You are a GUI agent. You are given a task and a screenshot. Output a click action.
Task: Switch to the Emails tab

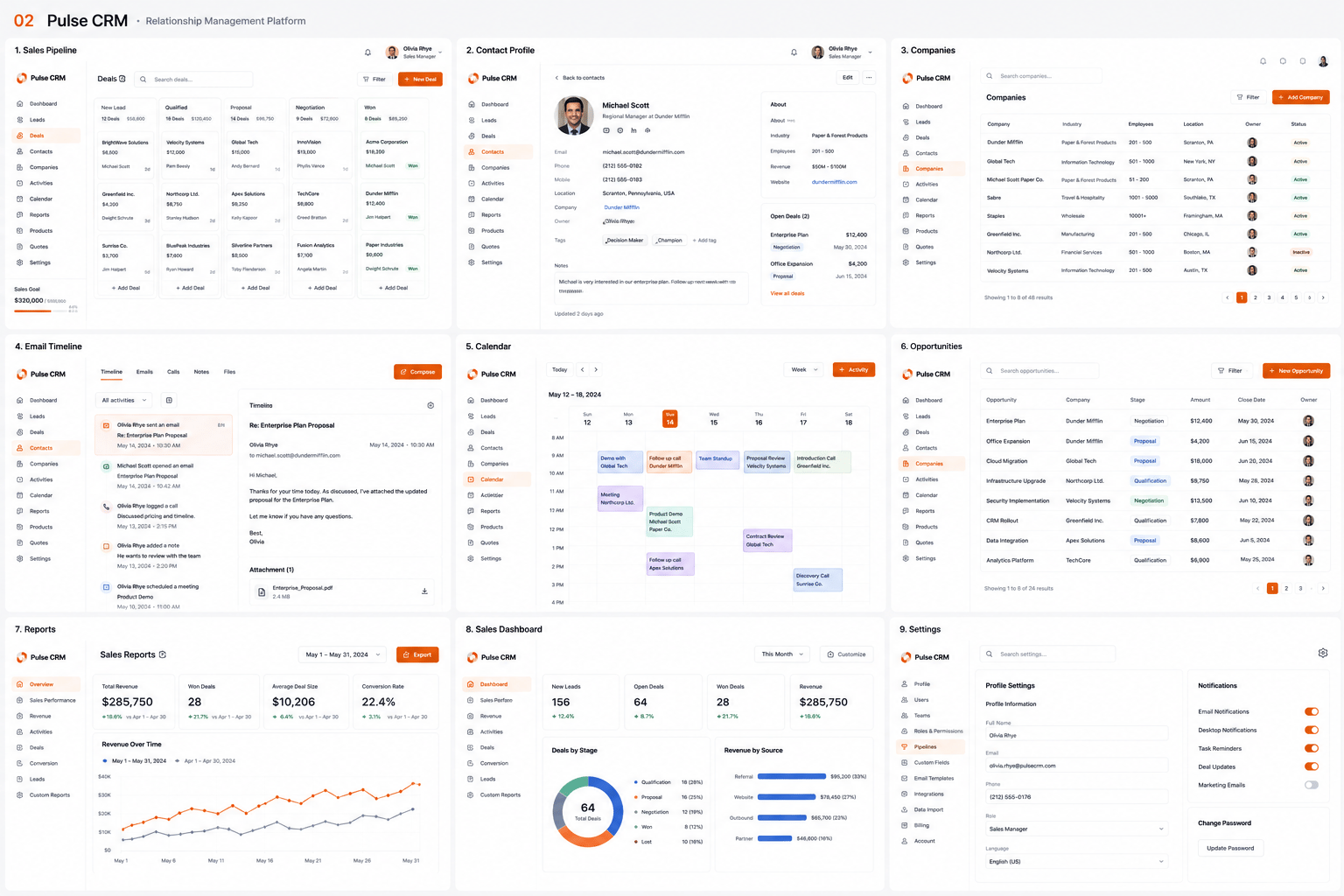(x=144, y=372)
